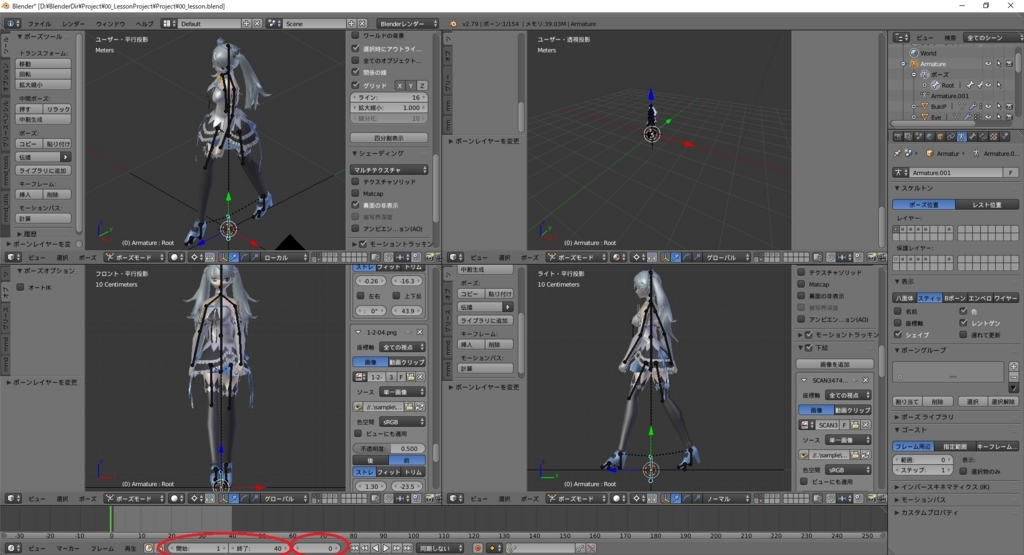Click the play animation button in timeline

(x=387, y=548)
